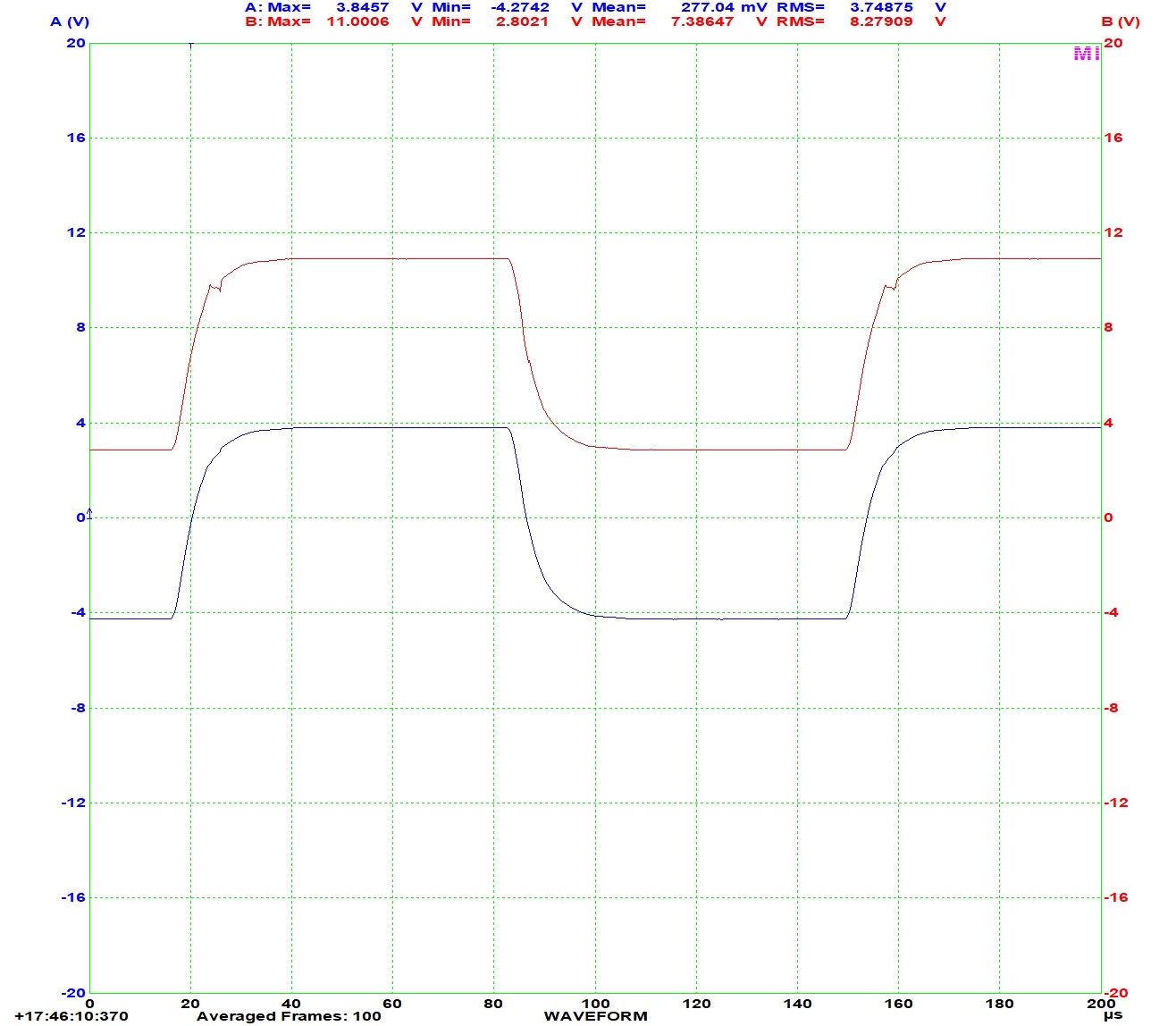Screen dimensions: 1176x1026
Task: Click the µs time unit label
Action: coord(1113,1016)
